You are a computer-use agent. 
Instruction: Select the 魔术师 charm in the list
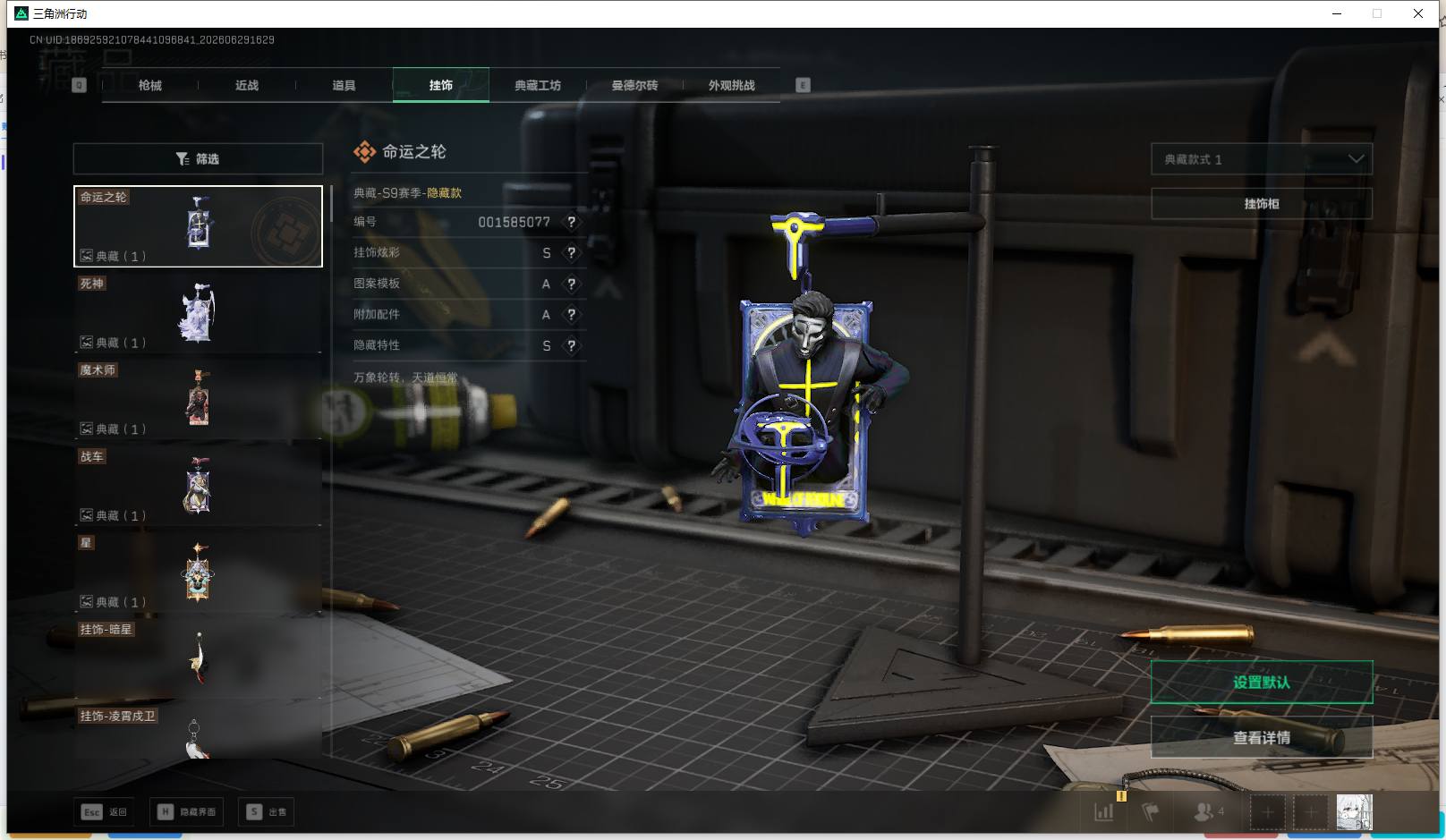198,400
